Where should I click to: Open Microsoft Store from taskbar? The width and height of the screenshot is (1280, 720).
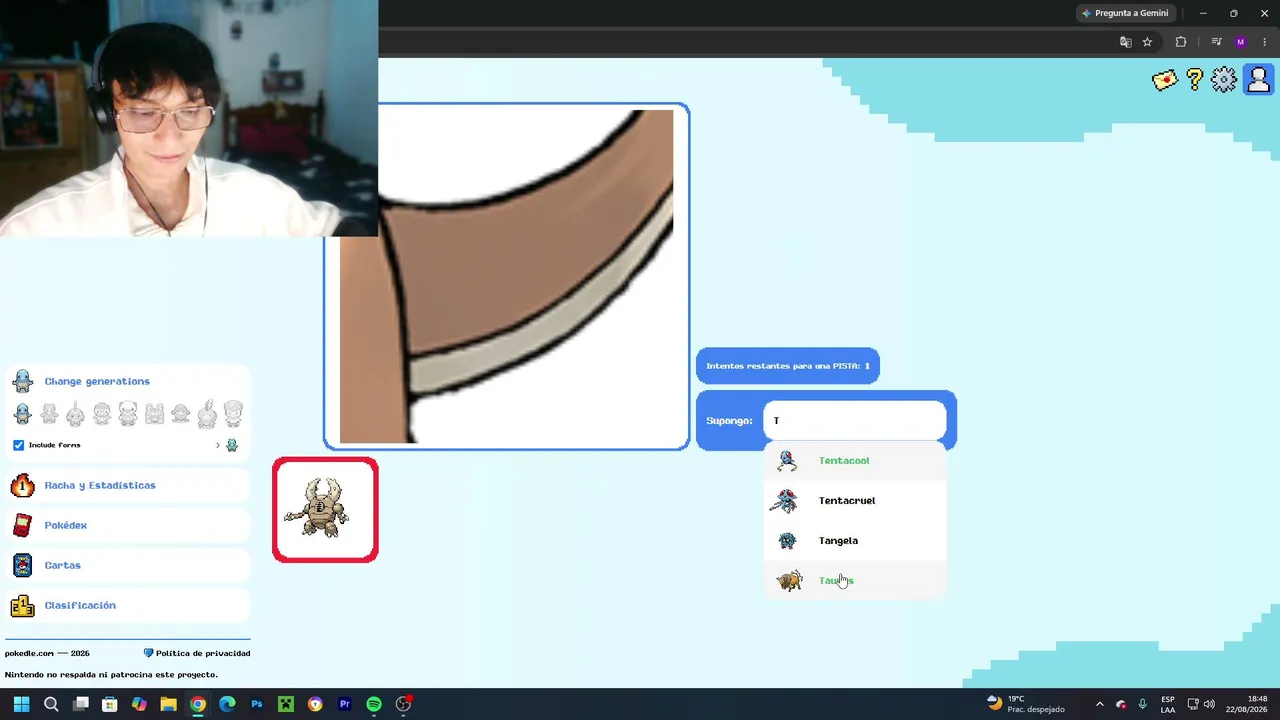110,704
